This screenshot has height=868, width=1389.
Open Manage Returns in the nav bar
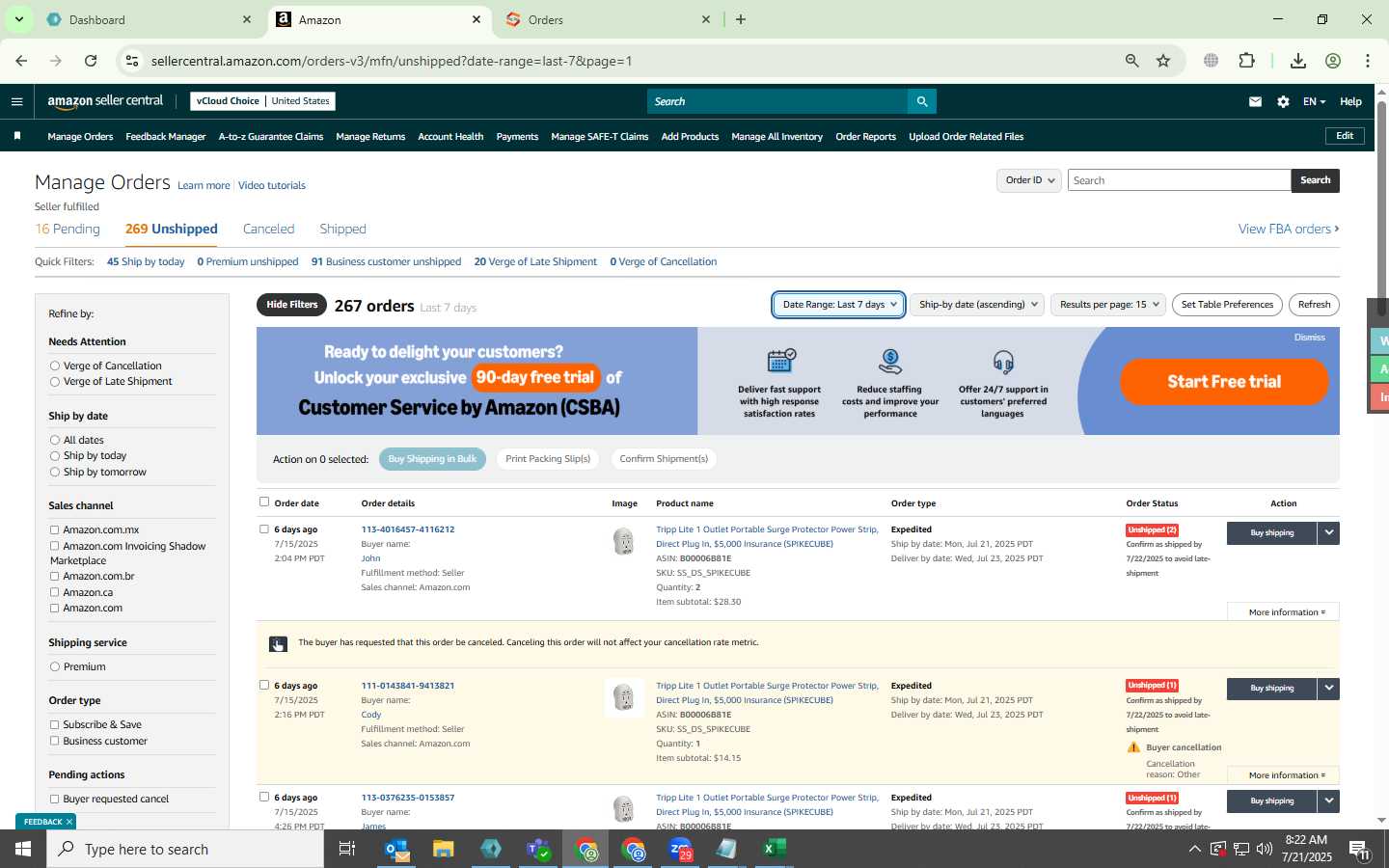coord(370,137)
